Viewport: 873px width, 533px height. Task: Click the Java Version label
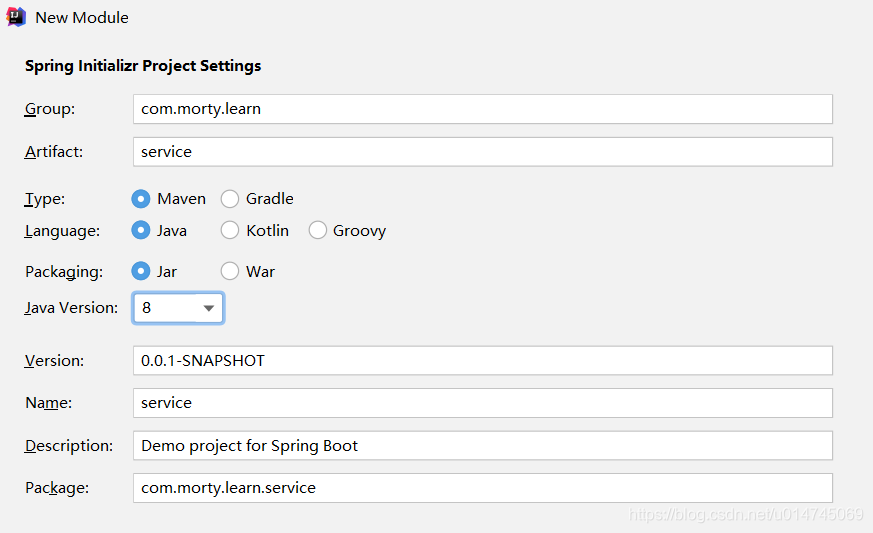[71, 308]
